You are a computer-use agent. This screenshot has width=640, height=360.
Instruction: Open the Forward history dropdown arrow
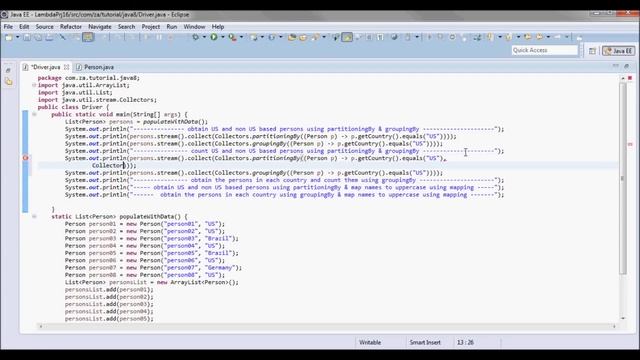567,37
